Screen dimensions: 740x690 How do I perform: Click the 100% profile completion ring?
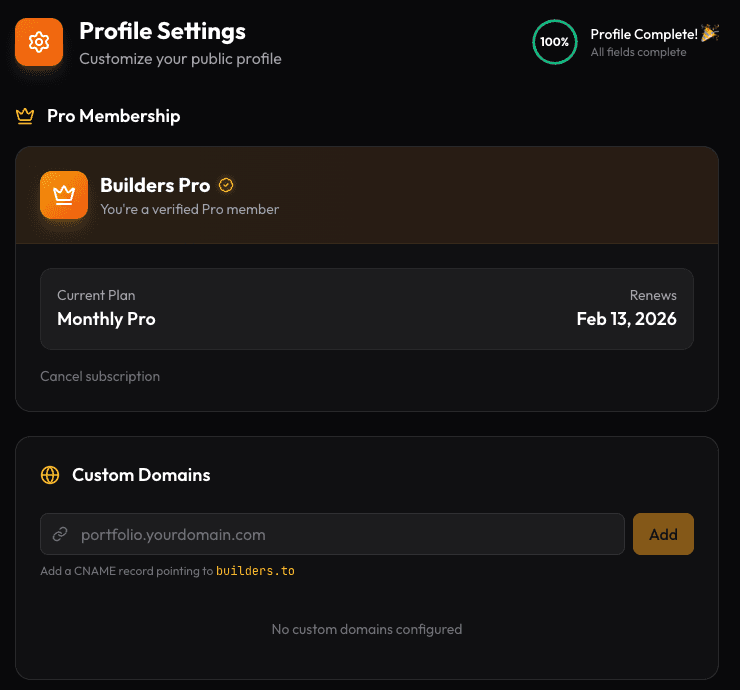[554, 42]
